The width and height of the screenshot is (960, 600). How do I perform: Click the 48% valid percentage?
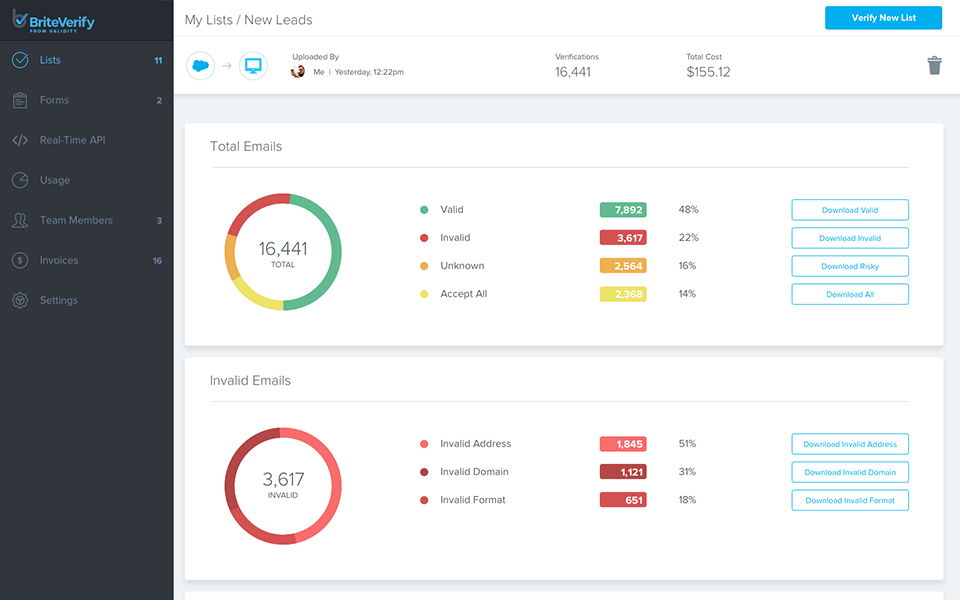[688, 209]
